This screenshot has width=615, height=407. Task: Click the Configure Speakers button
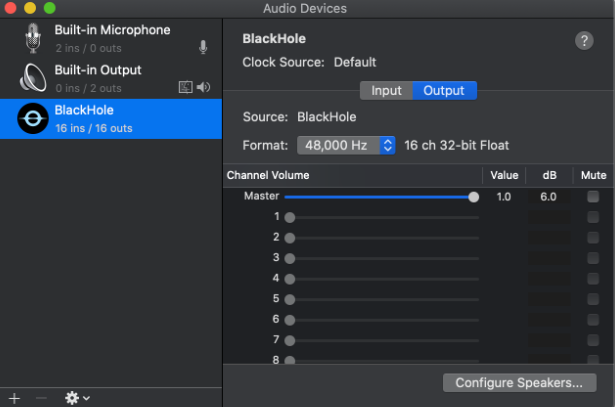point(519,383)
